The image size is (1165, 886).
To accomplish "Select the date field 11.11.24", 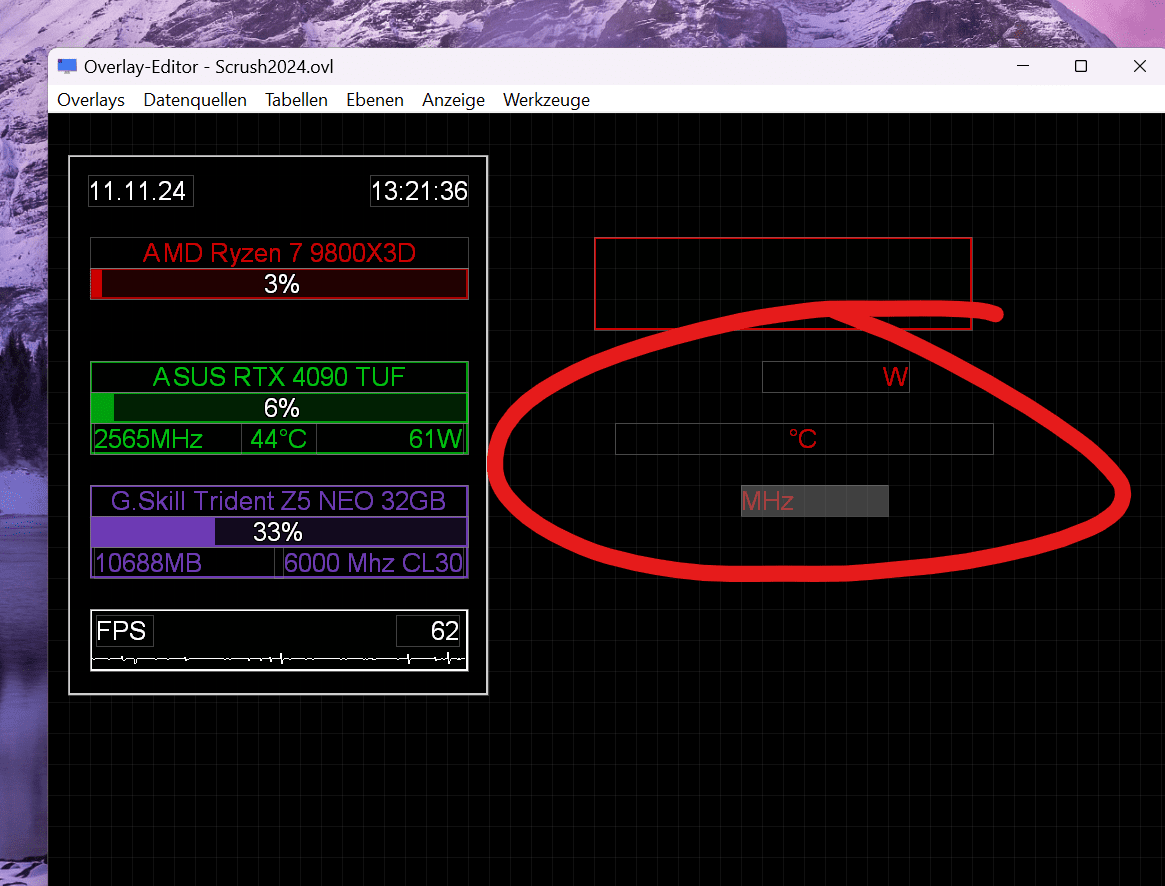I will pos(140,191).
